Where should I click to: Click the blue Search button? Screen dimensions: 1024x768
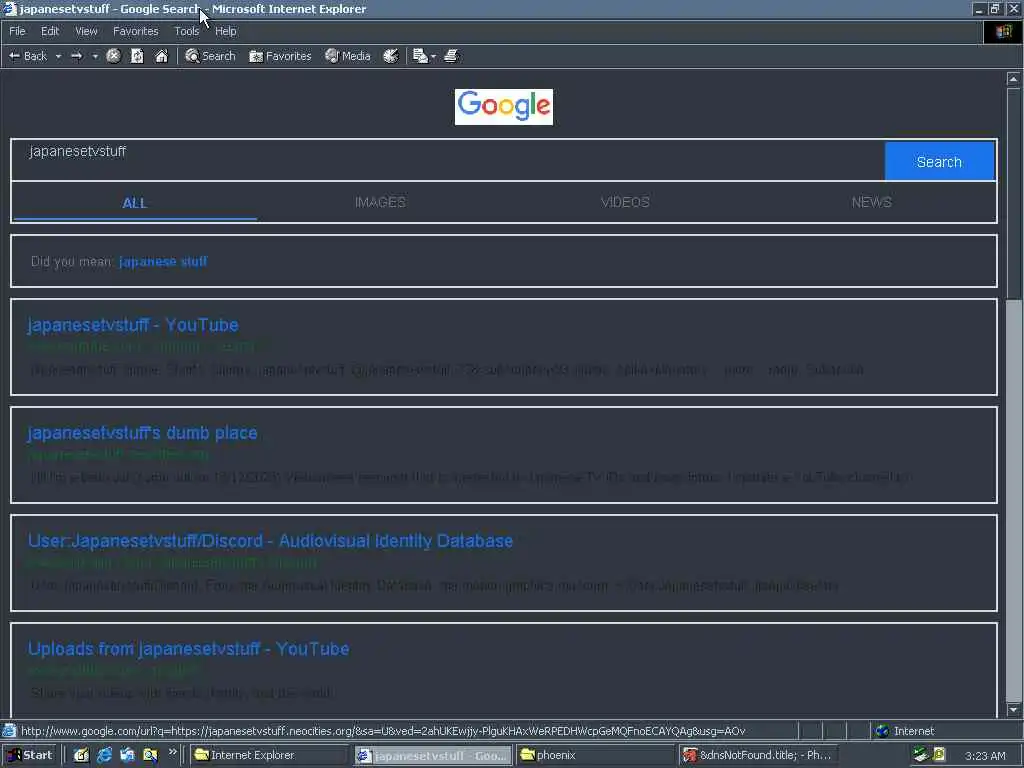[x=939, y=161]
